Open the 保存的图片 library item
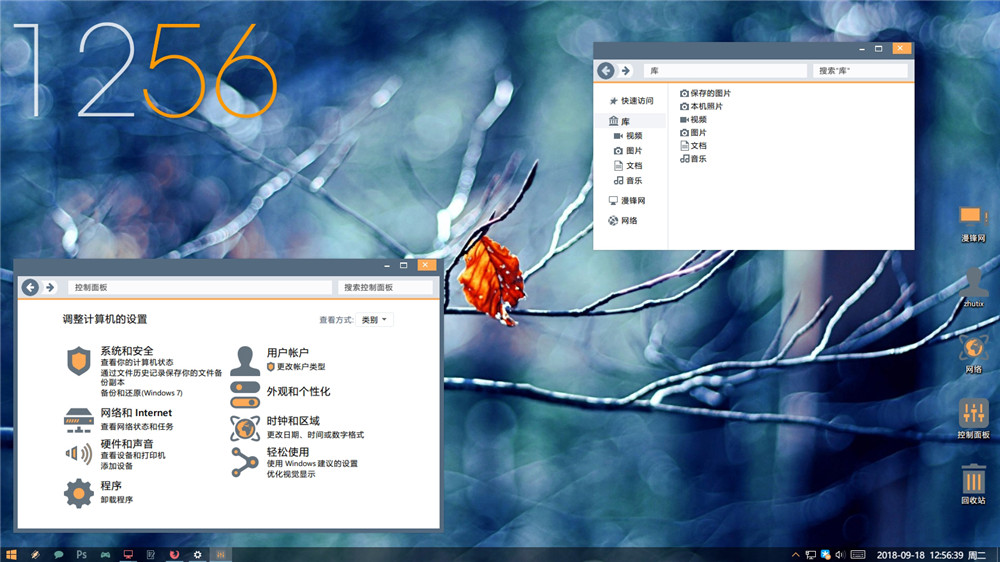 pyautogui.click(x=710, y=93)
